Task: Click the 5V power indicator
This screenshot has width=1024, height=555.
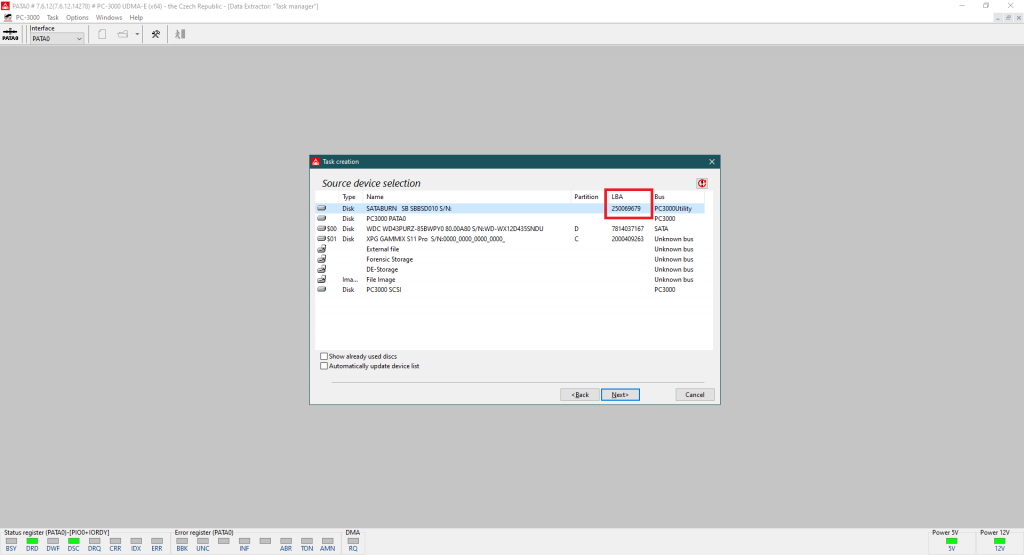Action: (951, 541)
